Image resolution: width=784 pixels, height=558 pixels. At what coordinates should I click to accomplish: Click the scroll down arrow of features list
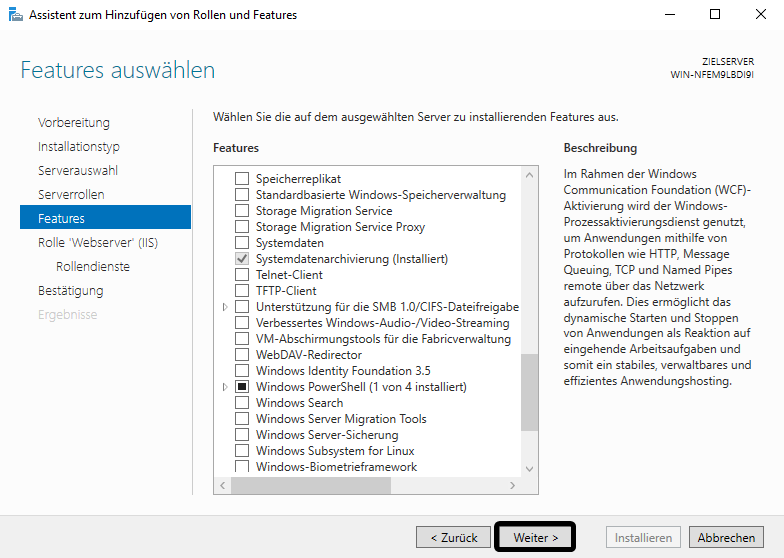pyautogui.click(x=530, y=469)
